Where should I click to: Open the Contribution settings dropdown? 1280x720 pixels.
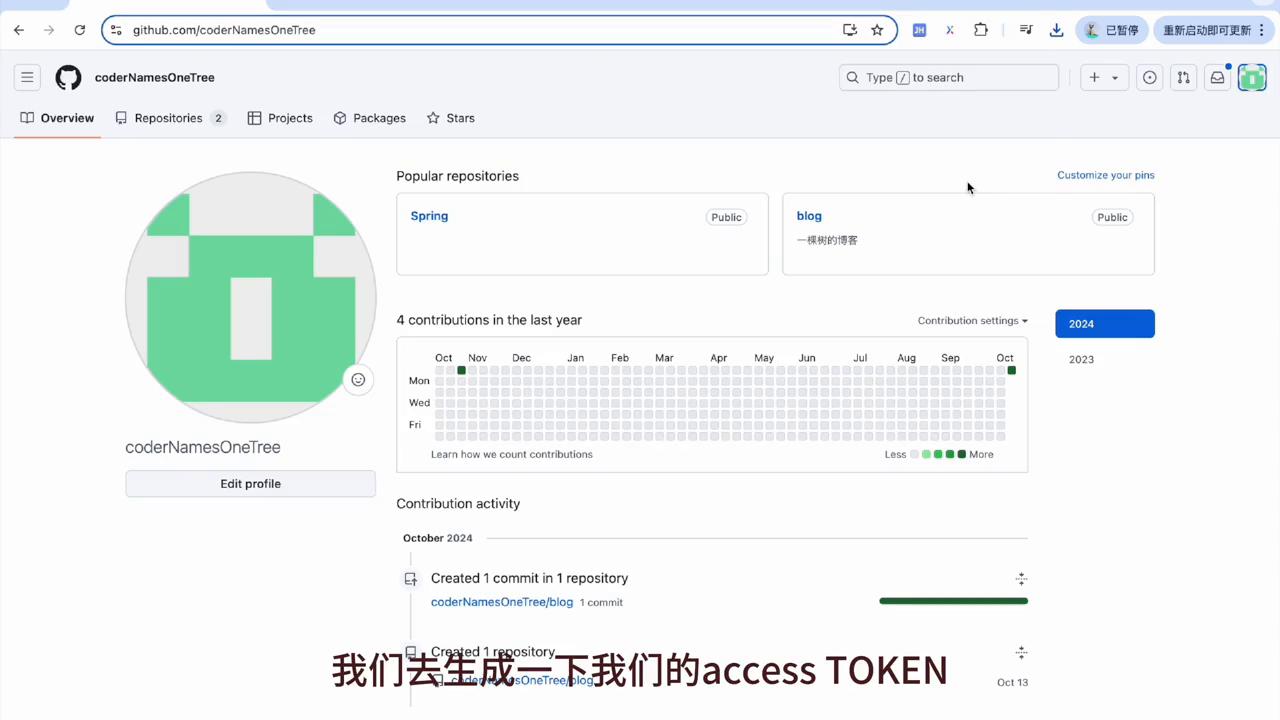[971, 321]
